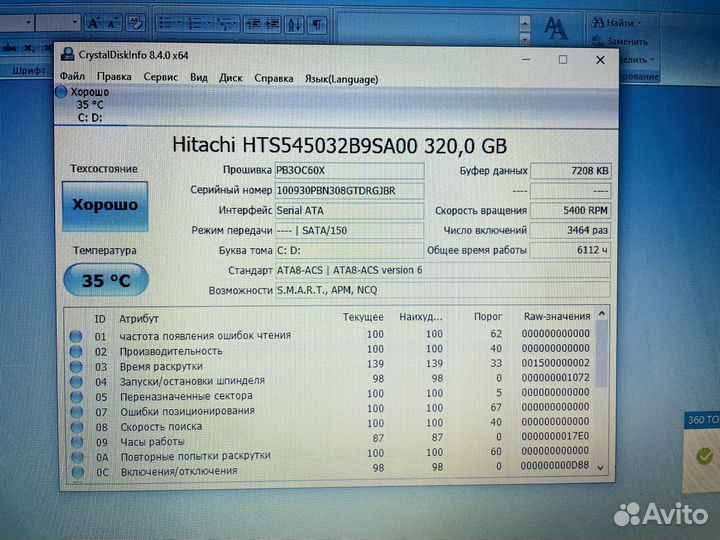Click the CrystalDiskInfo title bar app icon
This screenshot has width=720, height=540.
click(68, 54)
